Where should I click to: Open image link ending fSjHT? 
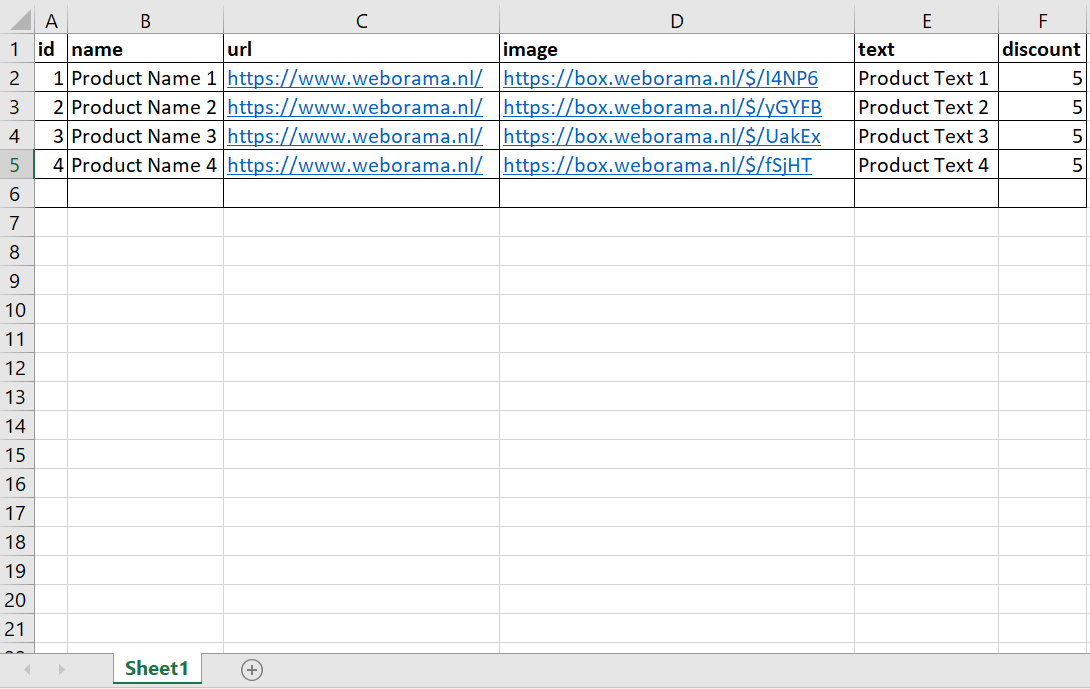[658, 165]
